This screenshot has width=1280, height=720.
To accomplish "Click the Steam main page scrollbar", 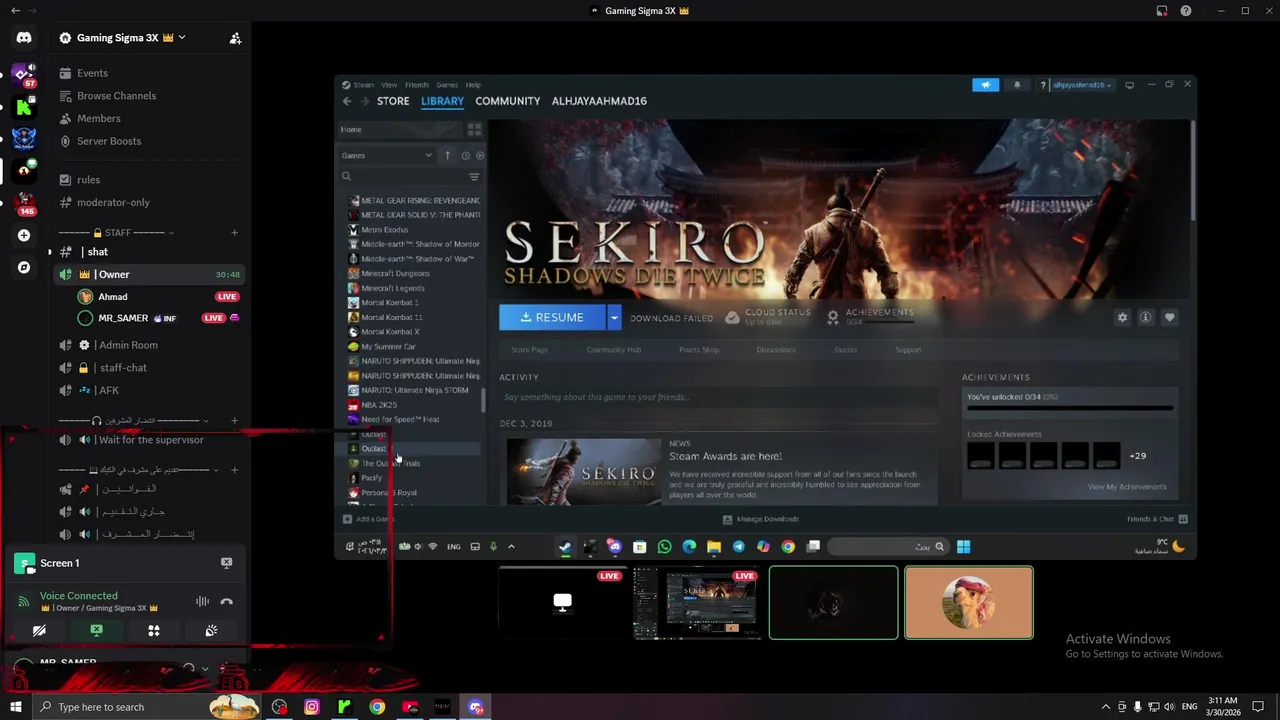I will [x=1191, y=170].
